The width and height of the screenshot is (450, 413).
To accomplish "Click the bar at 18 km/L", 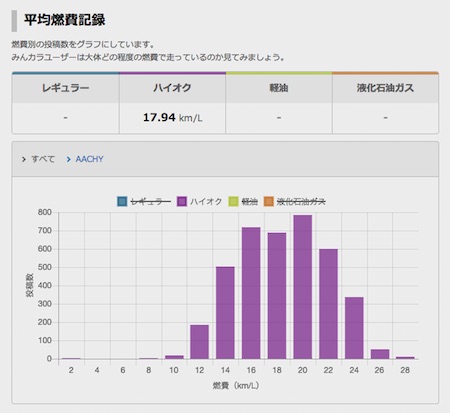I will click(277, 296).
